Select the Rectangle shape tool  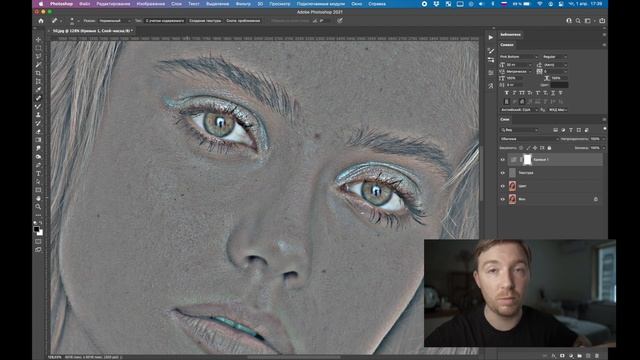pyautogui.click(x=38, y=190)
